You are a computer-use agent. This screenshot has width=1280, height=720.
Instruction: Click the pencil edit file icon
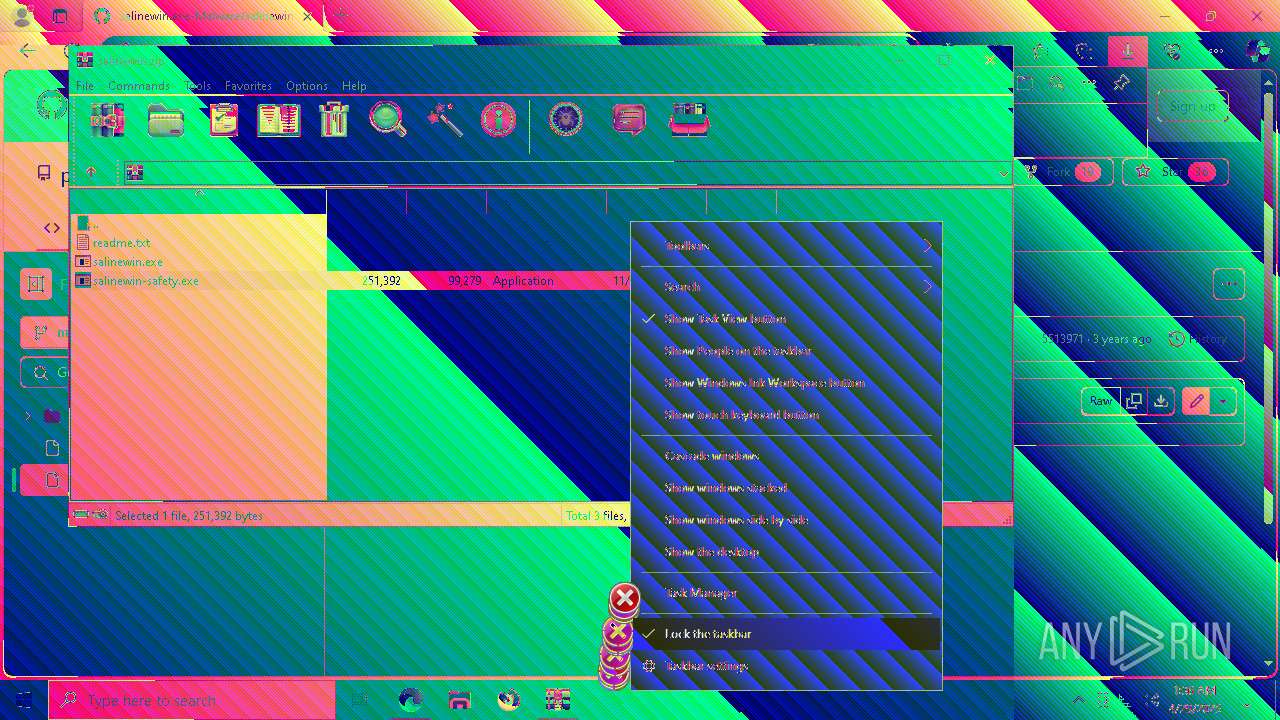1196,401
